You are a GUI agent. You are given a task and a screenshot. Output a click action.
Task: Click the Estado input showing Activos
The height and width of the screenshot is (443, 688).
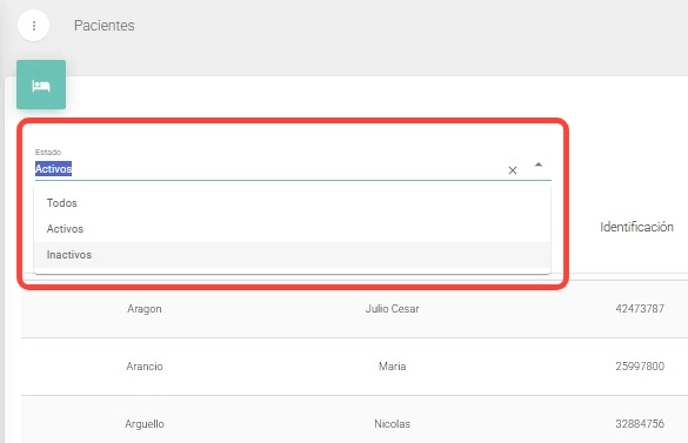click(x=260, y=169)
